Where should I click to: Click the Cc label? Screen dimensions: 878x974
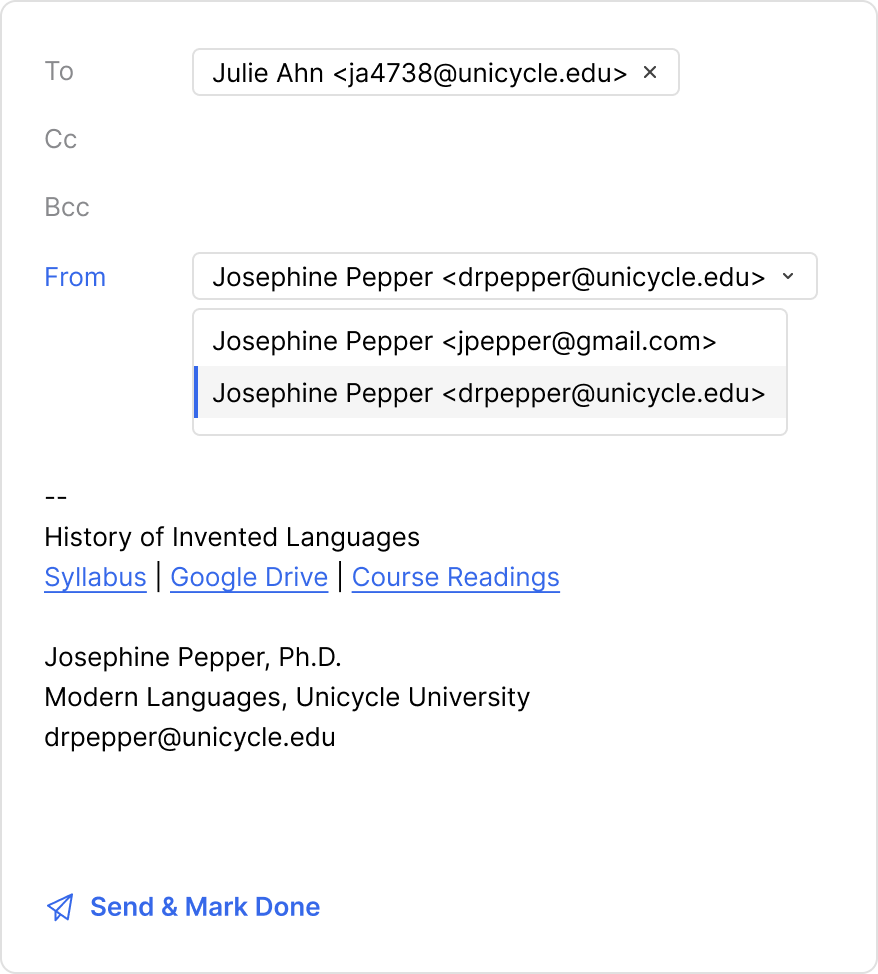tap(61, 139)
